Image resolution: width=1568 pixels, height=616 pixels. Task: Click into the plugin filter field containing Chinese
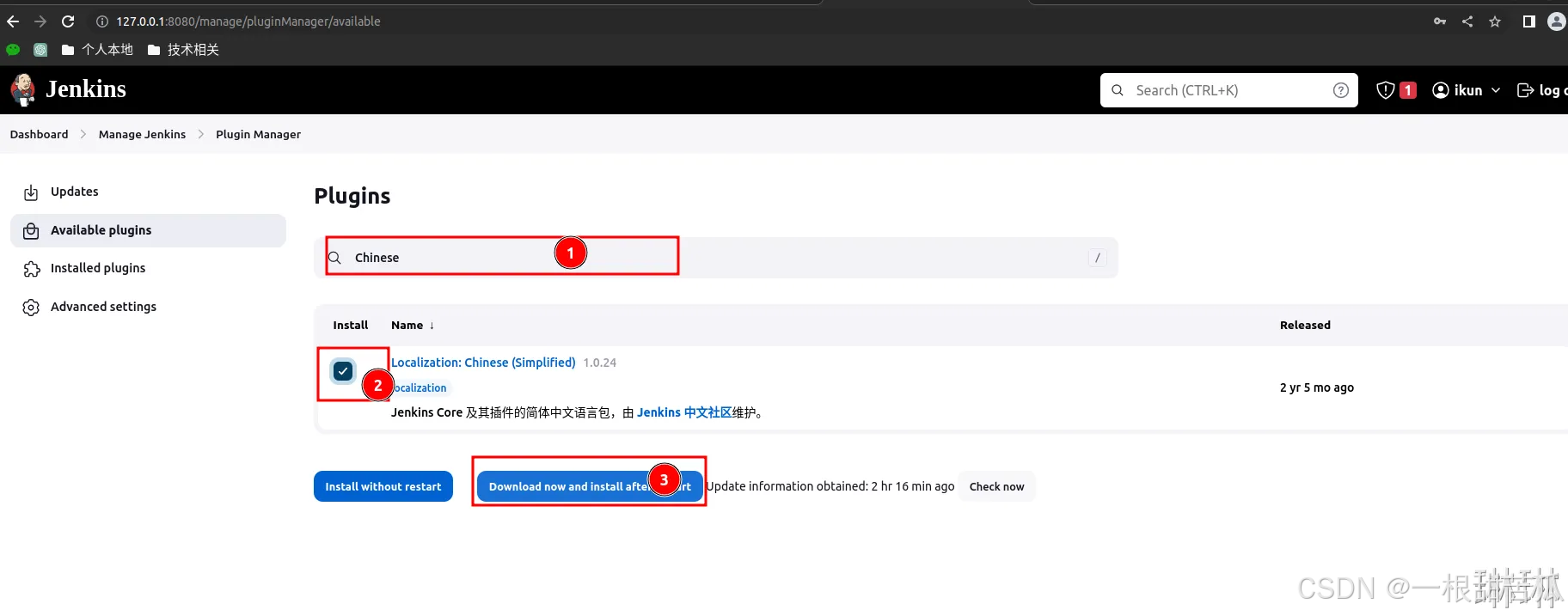click(716, 258)
